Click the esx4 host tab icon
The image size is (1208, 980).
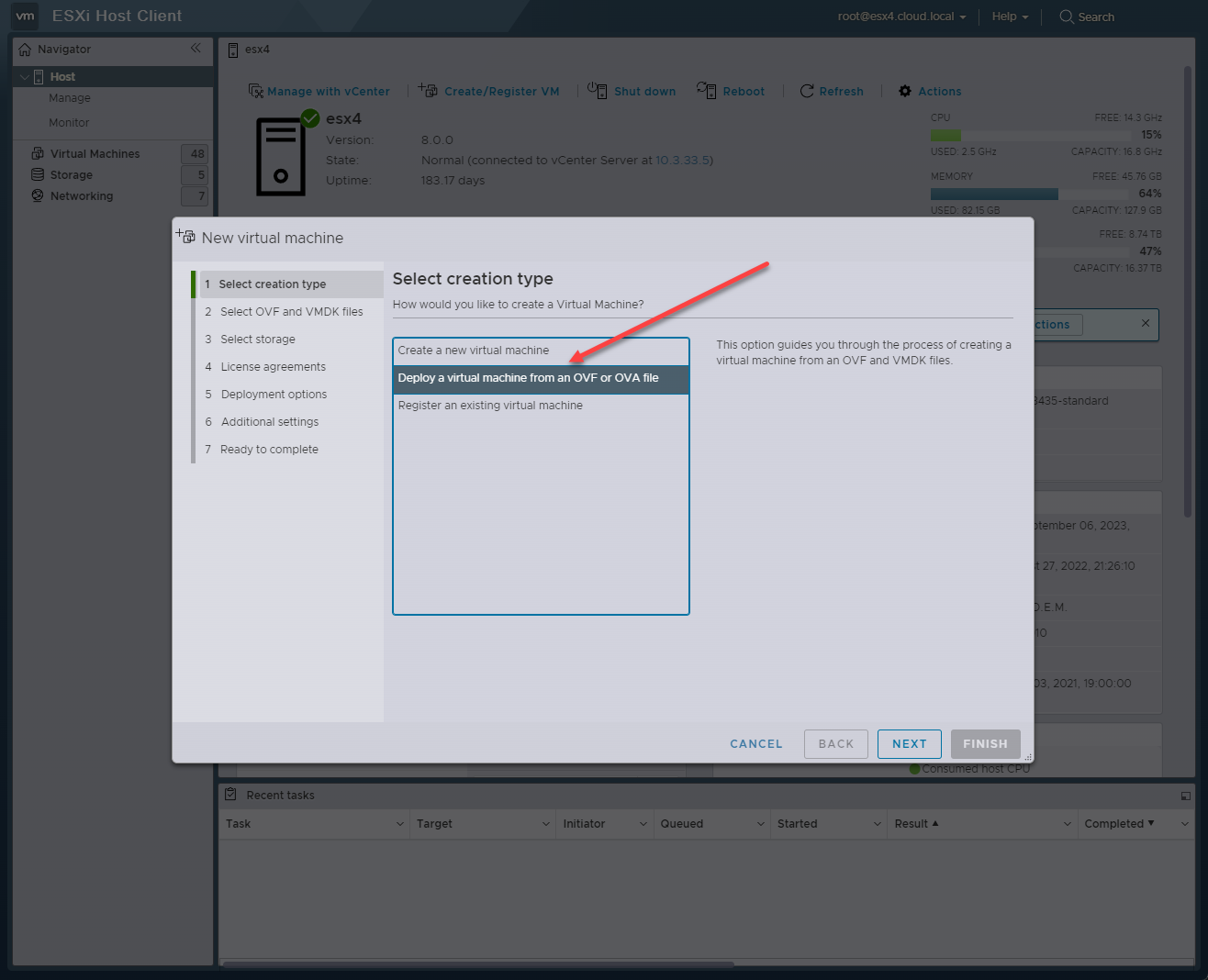click(233, 50)
